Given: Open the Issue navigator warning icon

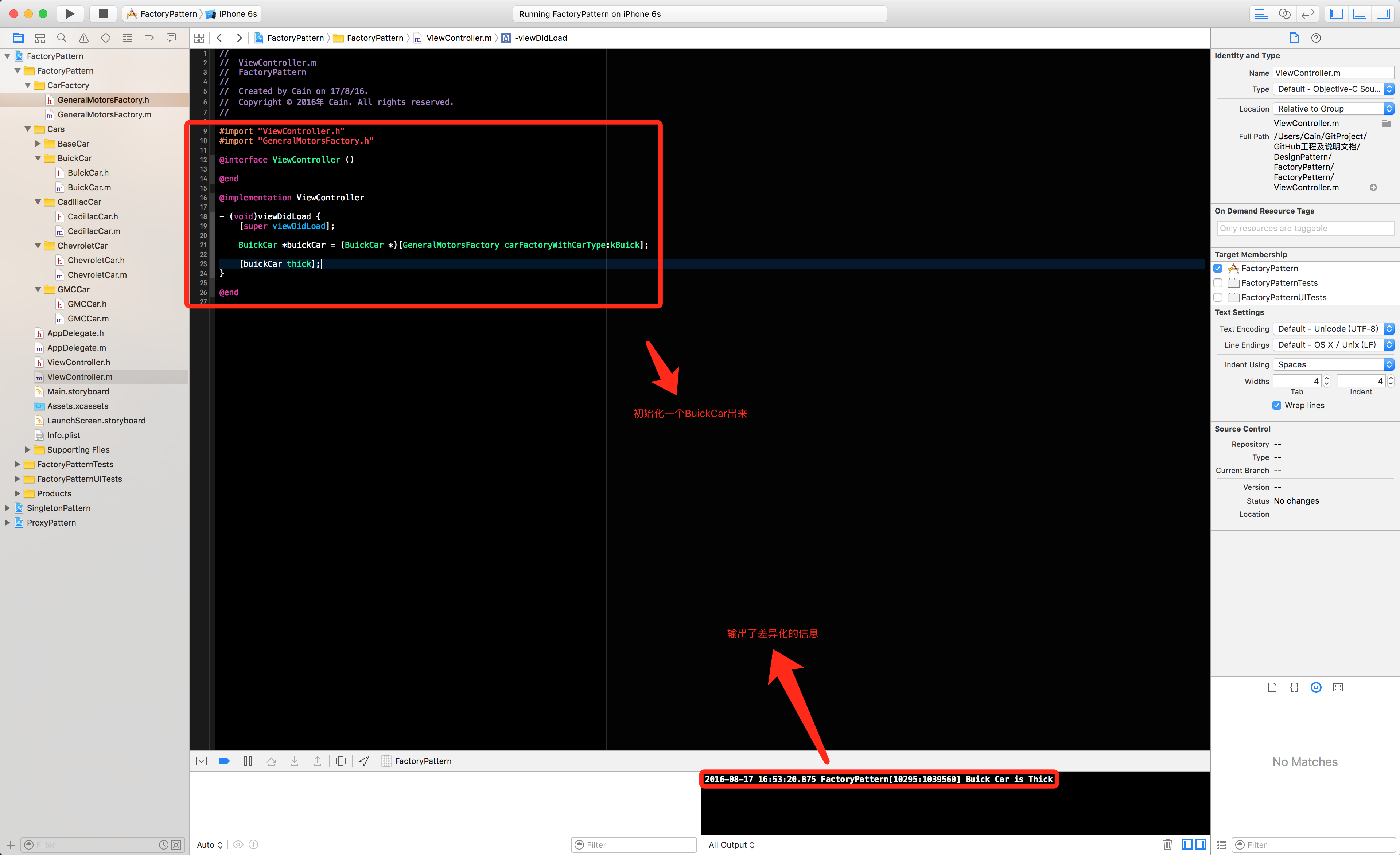Looking at the screenshot, I should click(x=83, y=38).
